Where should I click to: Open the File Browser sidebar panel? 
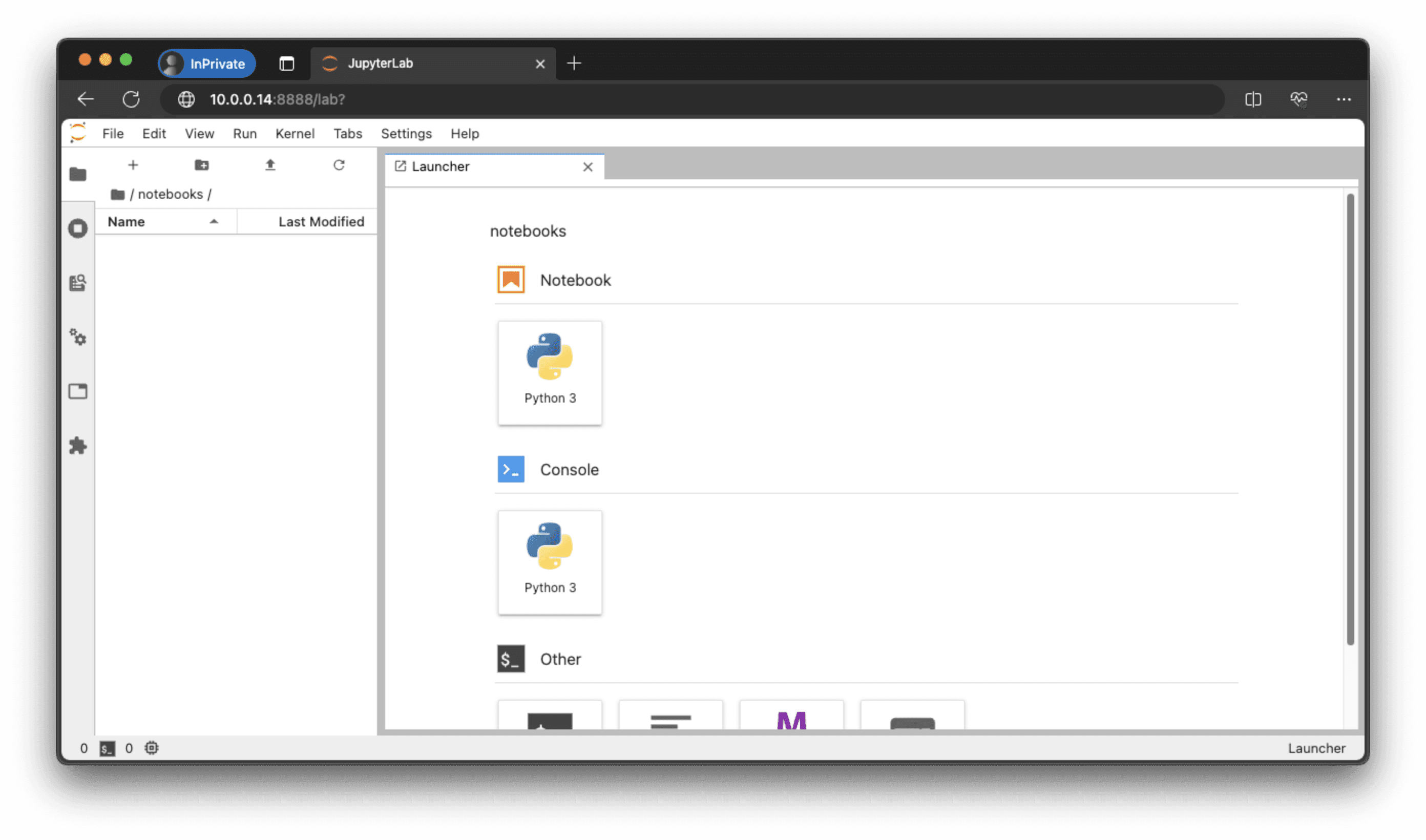[x=78, y=174]
